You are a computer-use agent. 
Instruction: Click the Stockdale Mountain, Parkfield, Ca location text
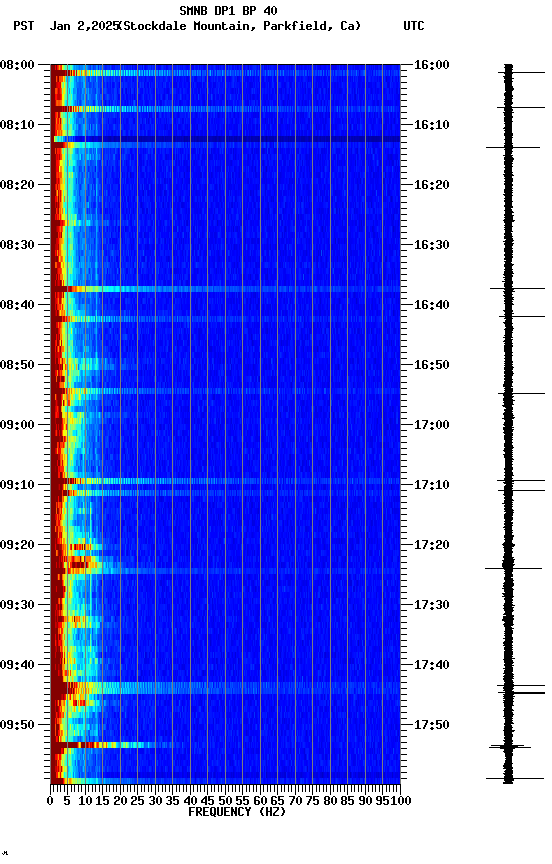(240, 26)
